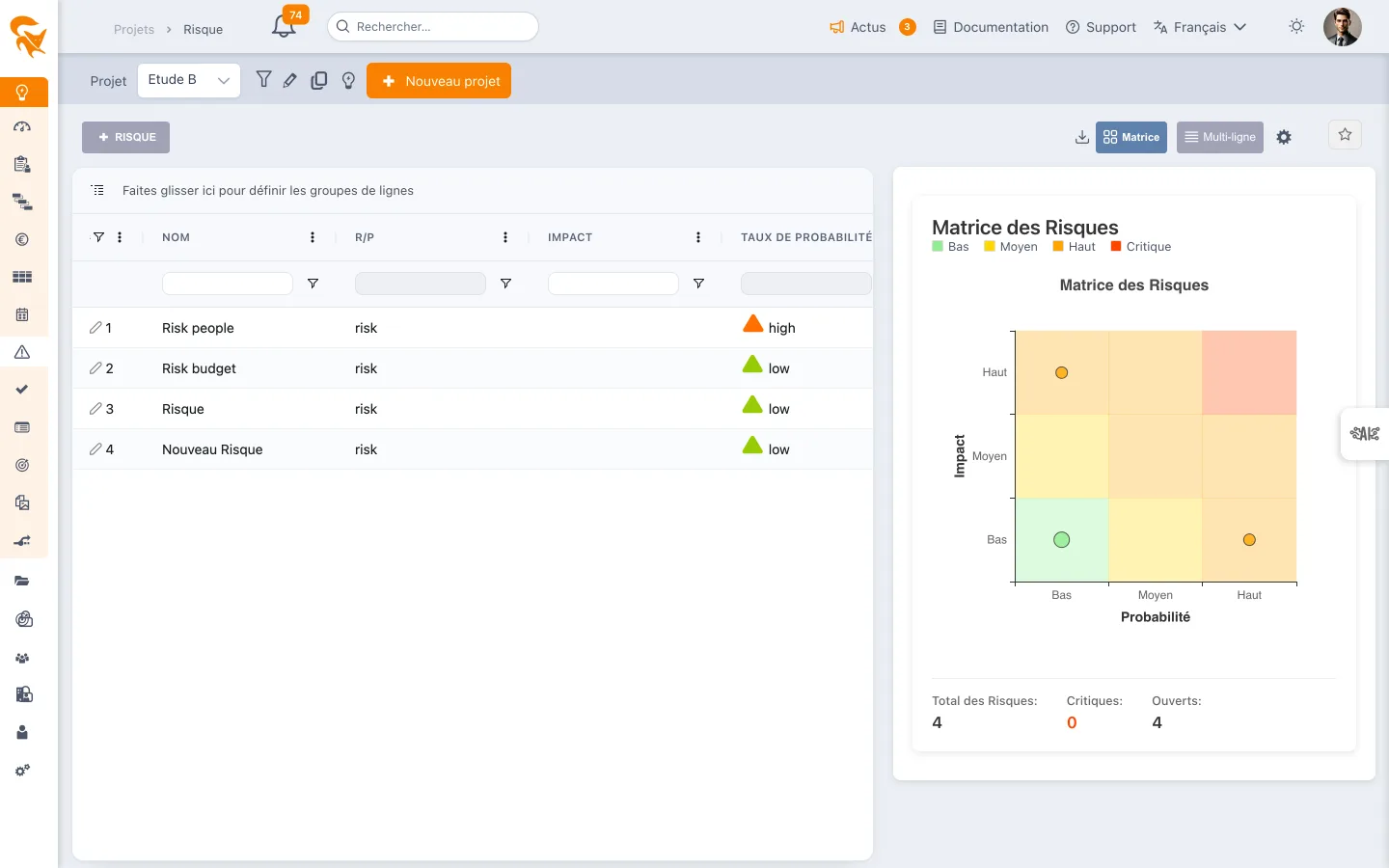Open the notifications bell icon

click(x=284, y=27)
